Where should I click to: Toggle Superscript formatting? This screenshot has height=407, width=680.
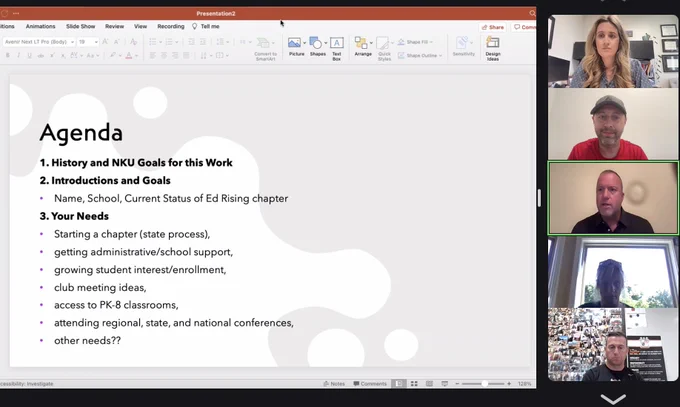pyautogui.click(x=52, y=55)
